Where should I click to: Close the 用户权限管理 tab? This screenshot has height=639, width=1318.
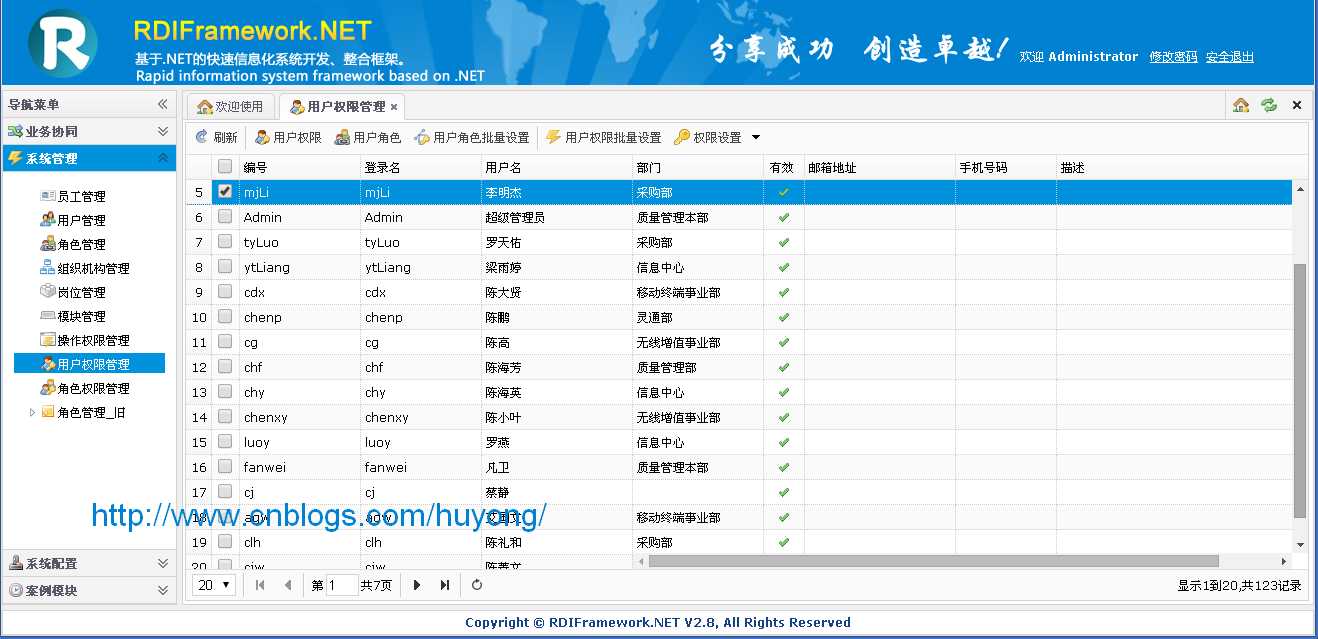(394, 107)
